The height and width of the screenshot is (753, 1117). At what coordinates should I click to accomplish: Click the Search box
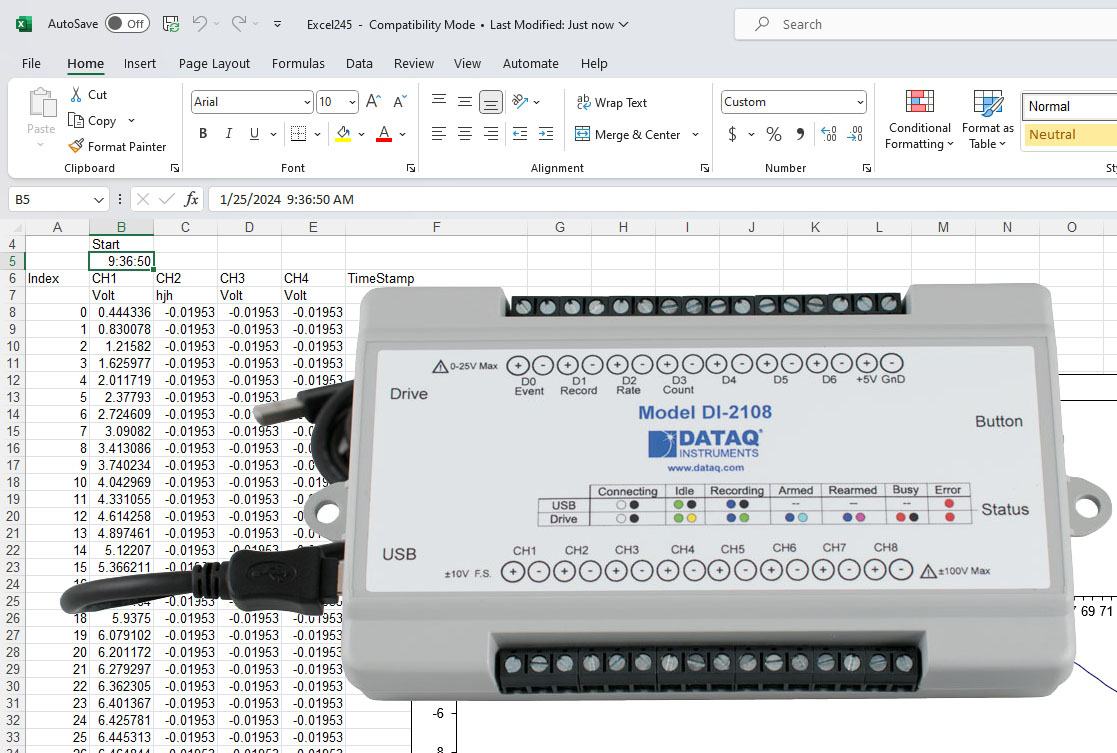(926, 24)
